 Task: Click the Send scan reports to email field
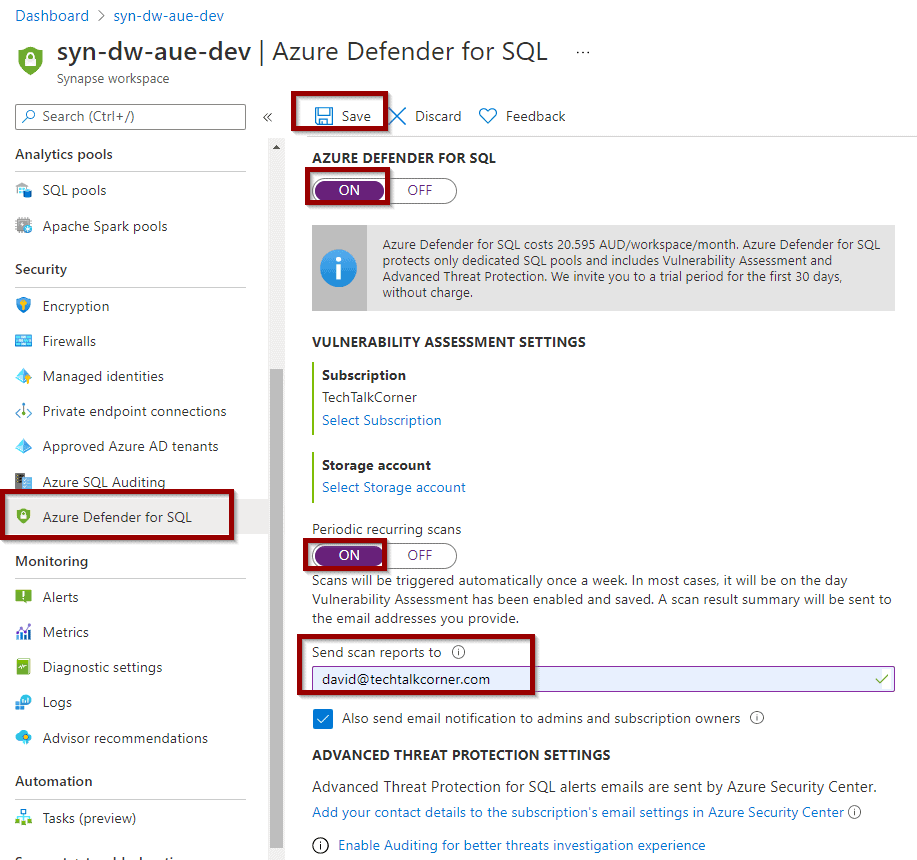pos(603,679)
